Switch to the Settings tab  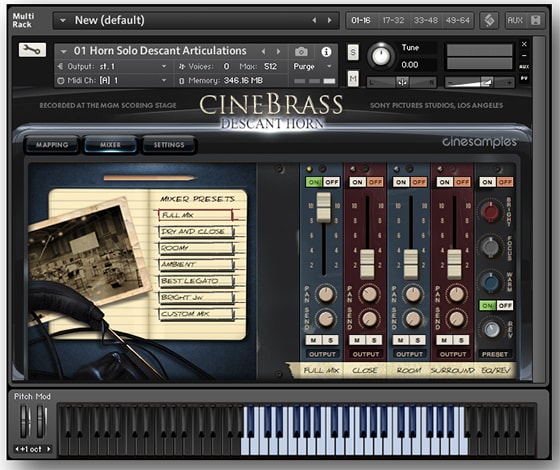click(x=169, y=145)
